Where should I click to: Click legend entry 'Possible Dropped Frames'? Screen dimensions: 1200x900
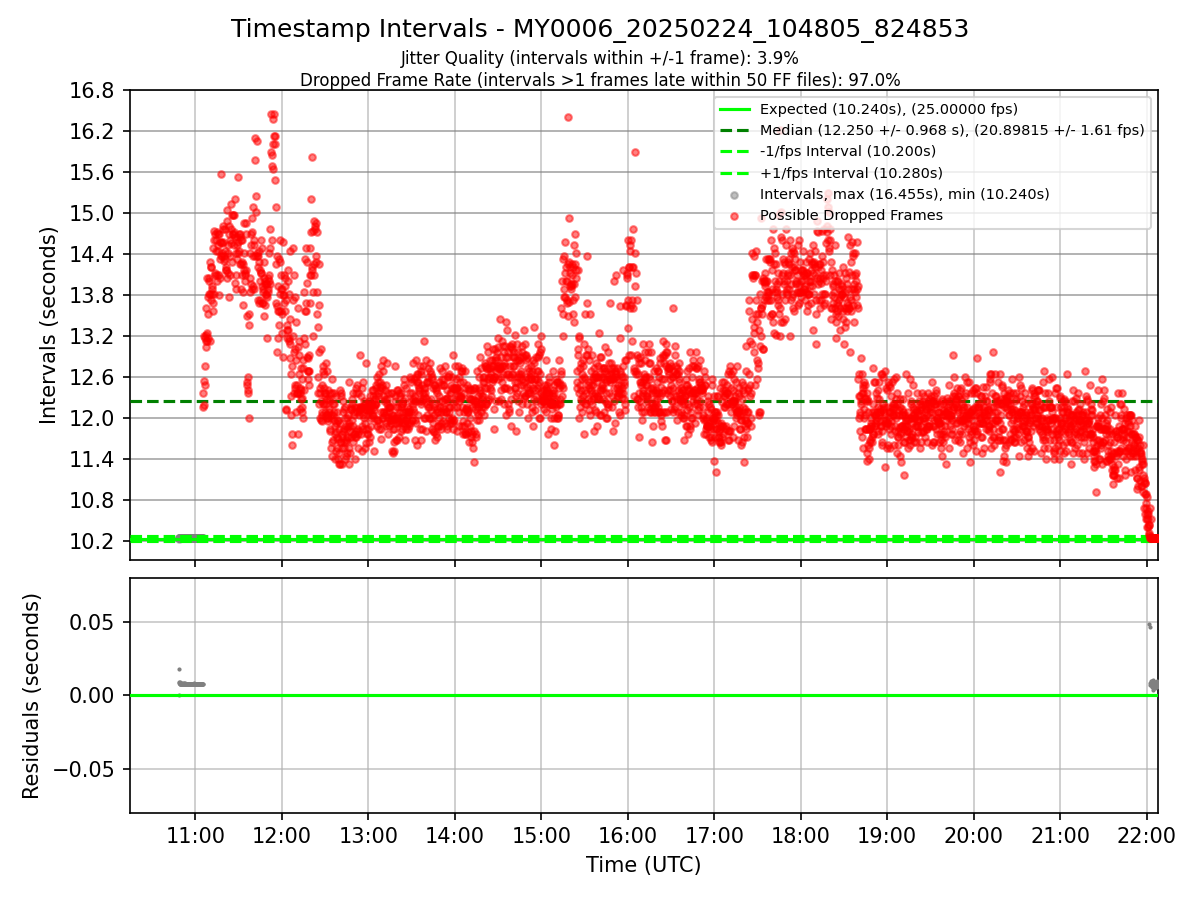coord(851,215)
